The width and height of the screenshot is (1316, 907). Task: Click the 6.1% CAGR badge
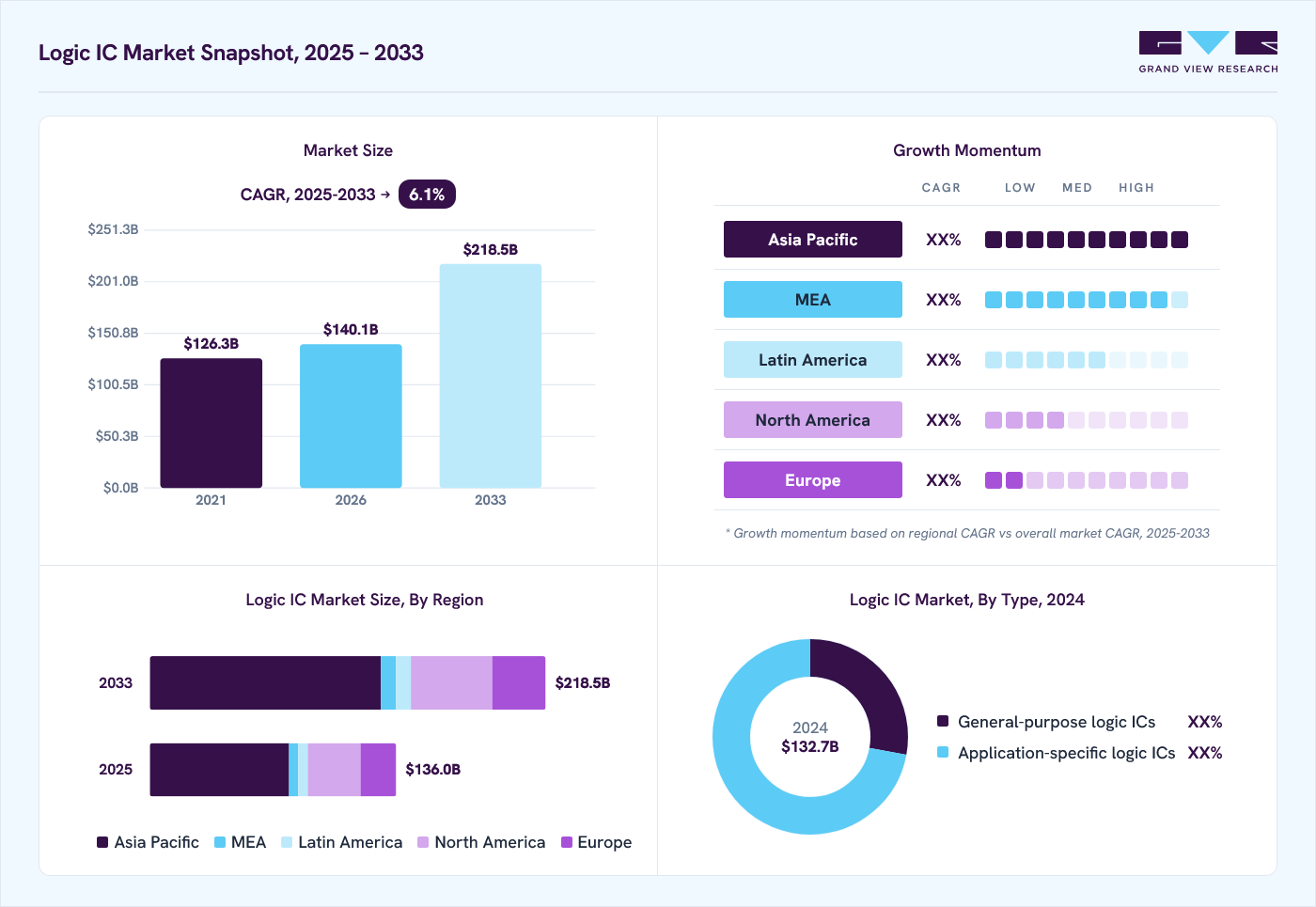pyautogui.click(x=427, y=195)
